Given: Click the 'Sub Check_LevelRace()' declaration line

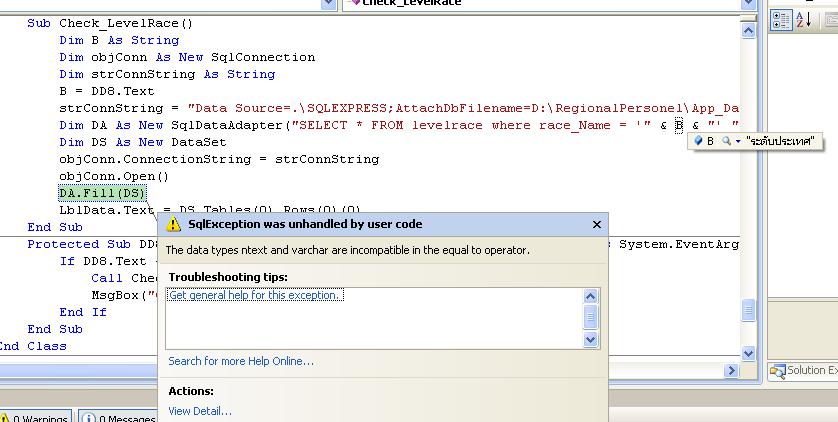Looking at the screenshot, I should click(110, 23).
